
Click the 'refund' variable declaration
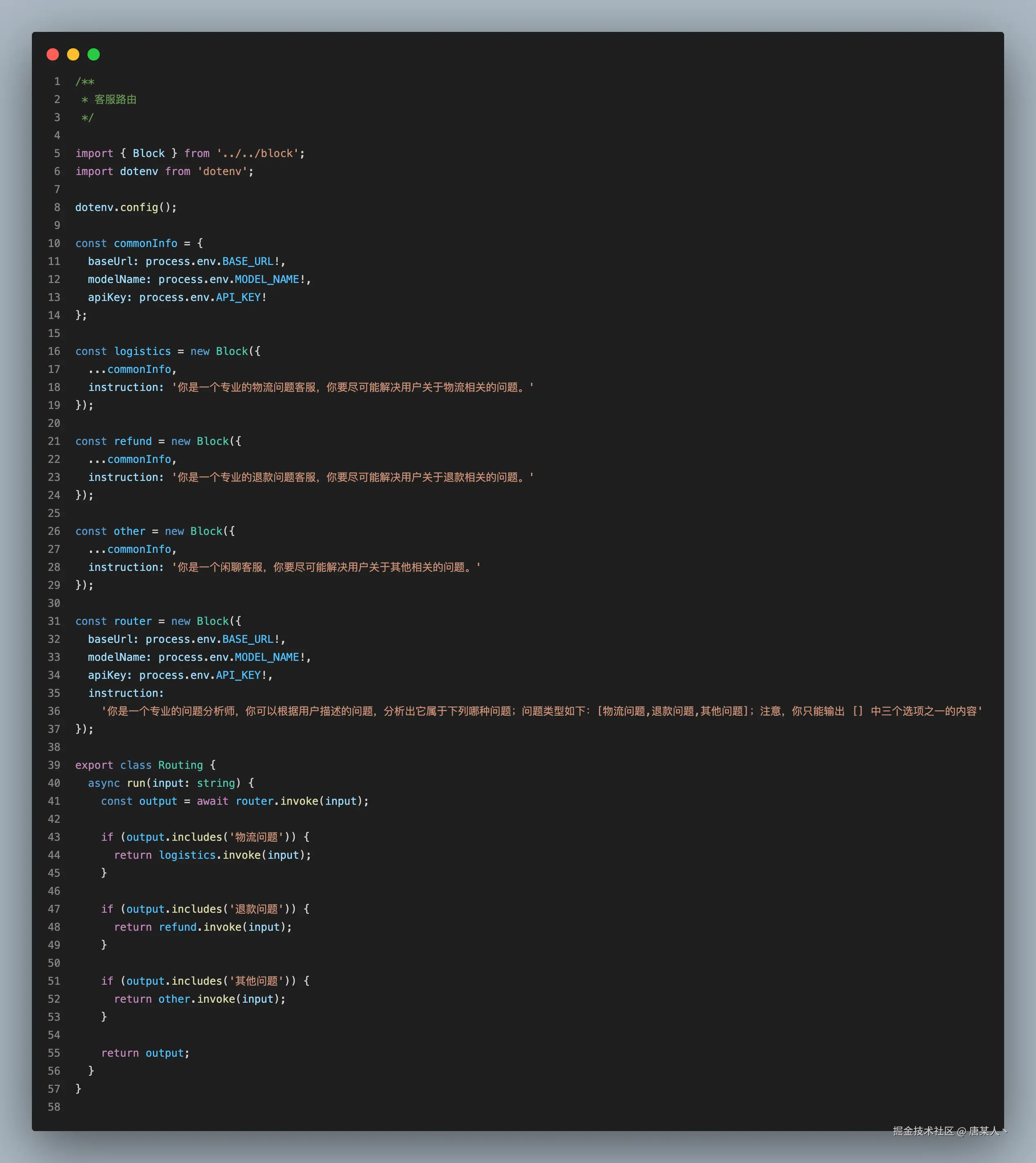pyautogui.click(x=132, y=441)
